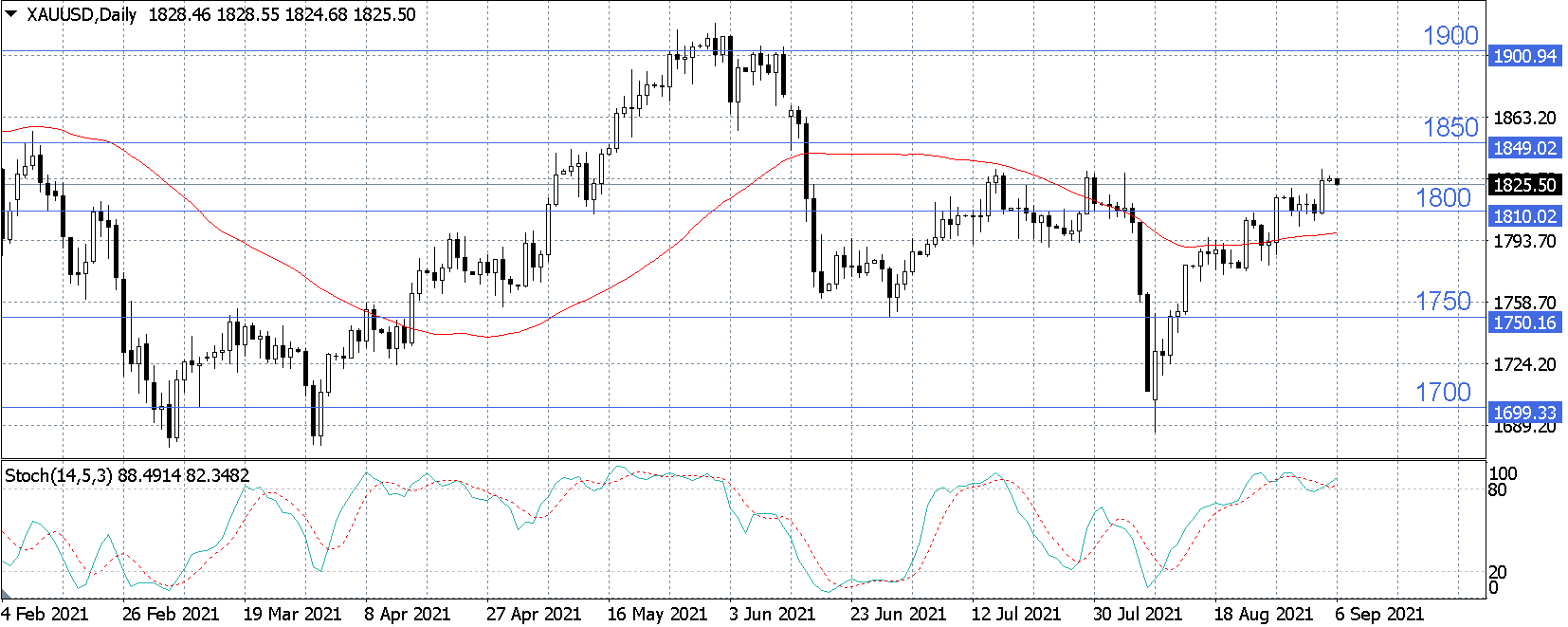Click the 1699.33 price level label
This screenshot has height=627, width=1568.
pos(1524,413)
